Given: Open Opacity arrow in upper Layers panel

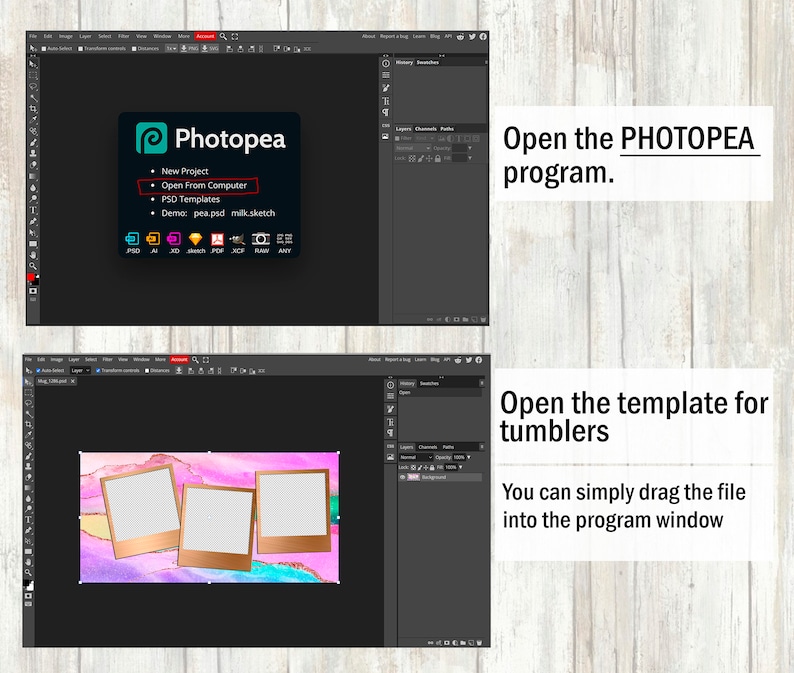Looking at the screenshot, I should point(470,148).
